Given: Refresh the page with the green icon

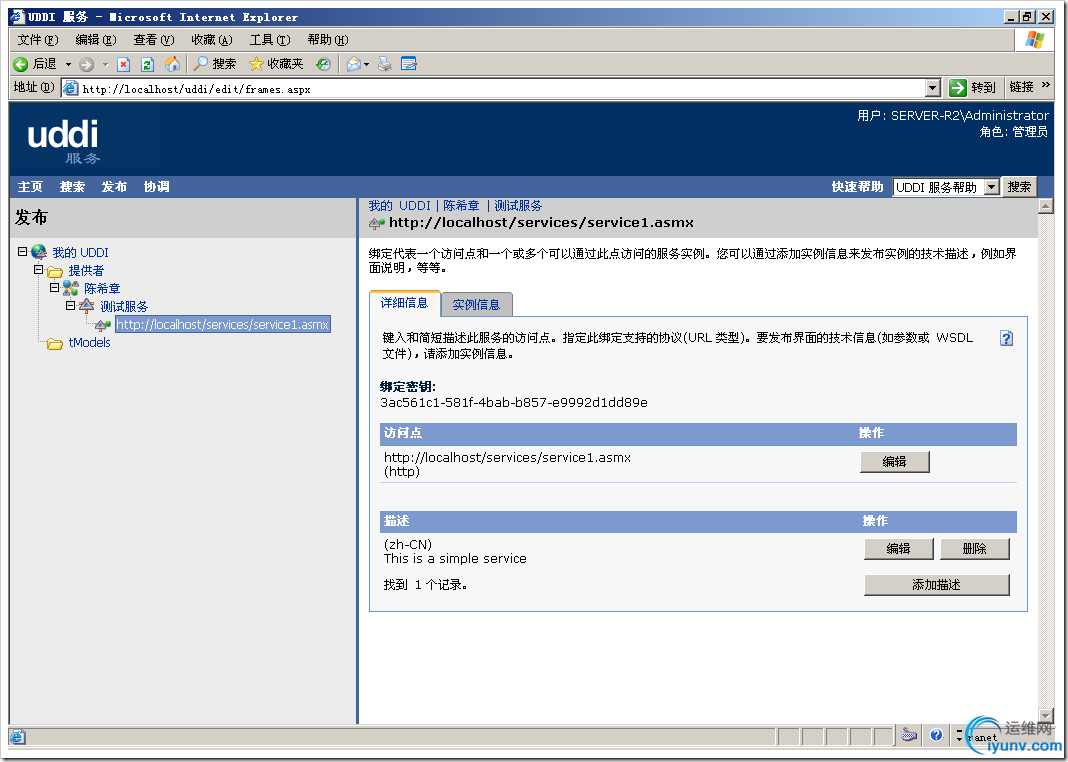Looking at the screenshot, I should pos(147,65).
